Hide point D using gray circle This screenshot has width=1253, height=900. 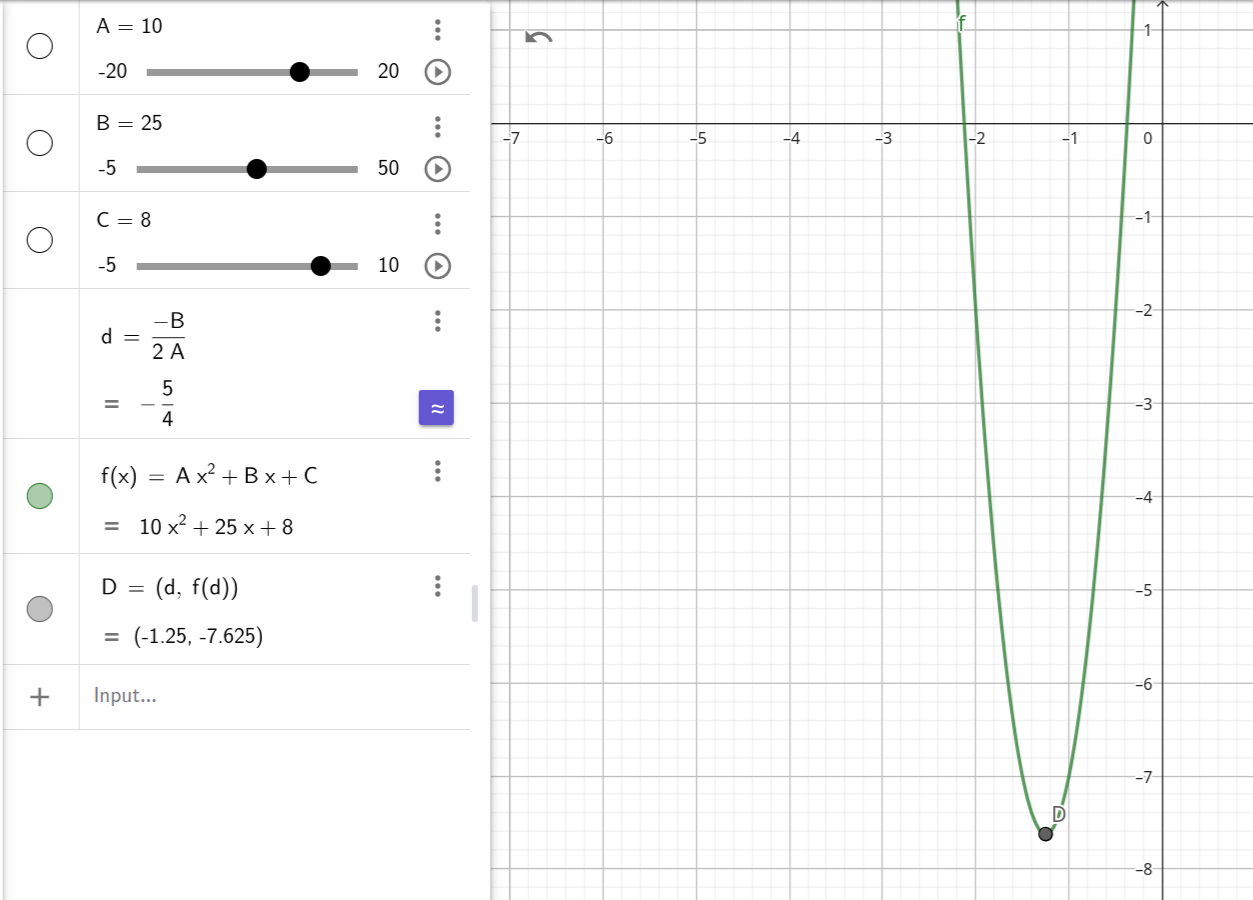pyautogui.click(x=40, y=608)
